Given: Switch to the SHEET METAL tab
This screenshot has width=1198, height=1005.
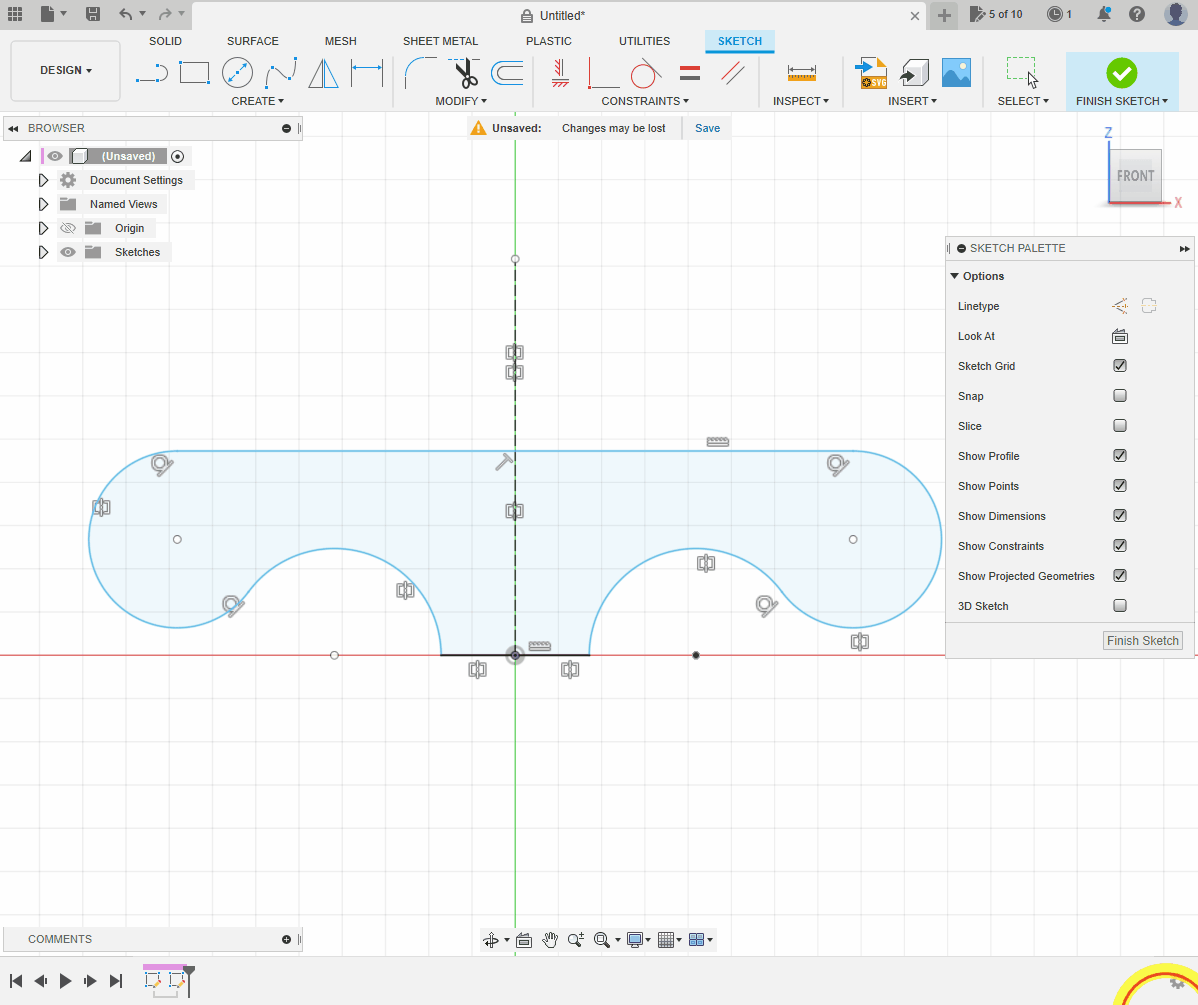Looking at the screenshot, I should (x=440, y=41).
